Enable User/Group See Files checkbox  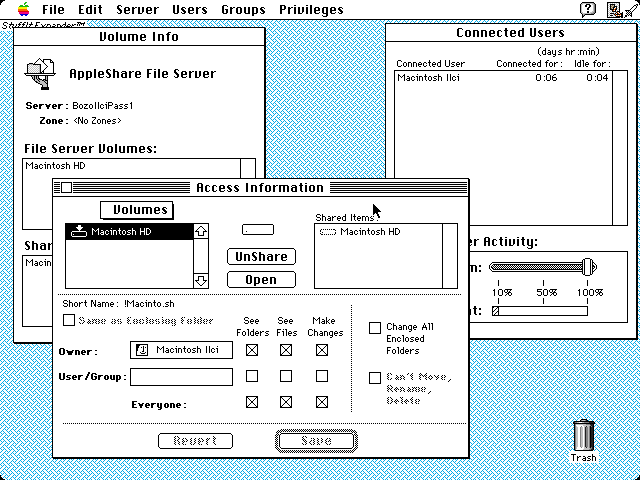(x=286, y=376)
